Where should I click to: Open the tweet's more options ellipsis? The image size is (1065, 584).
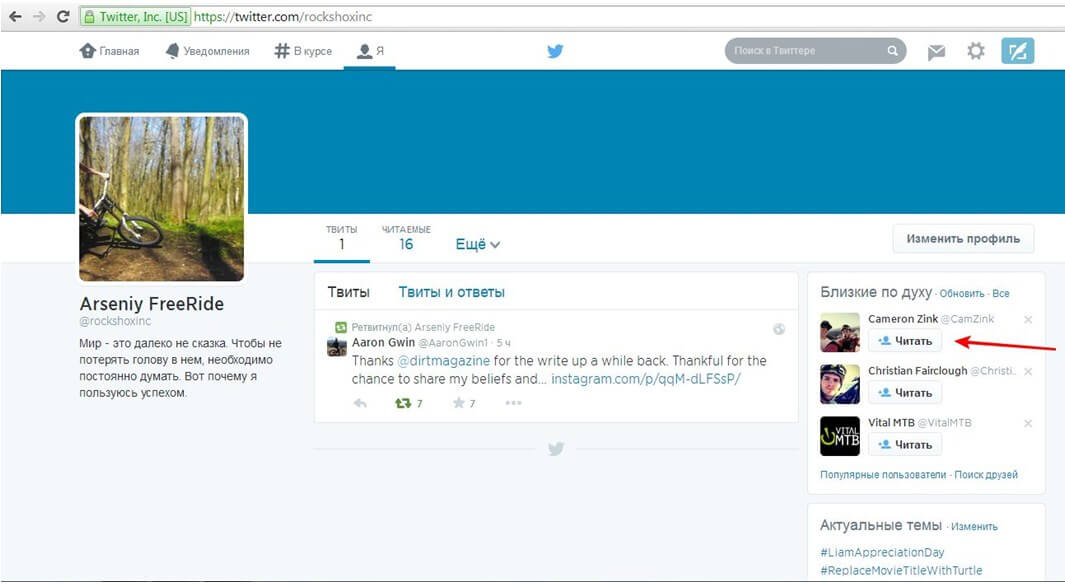pos(513,403)
